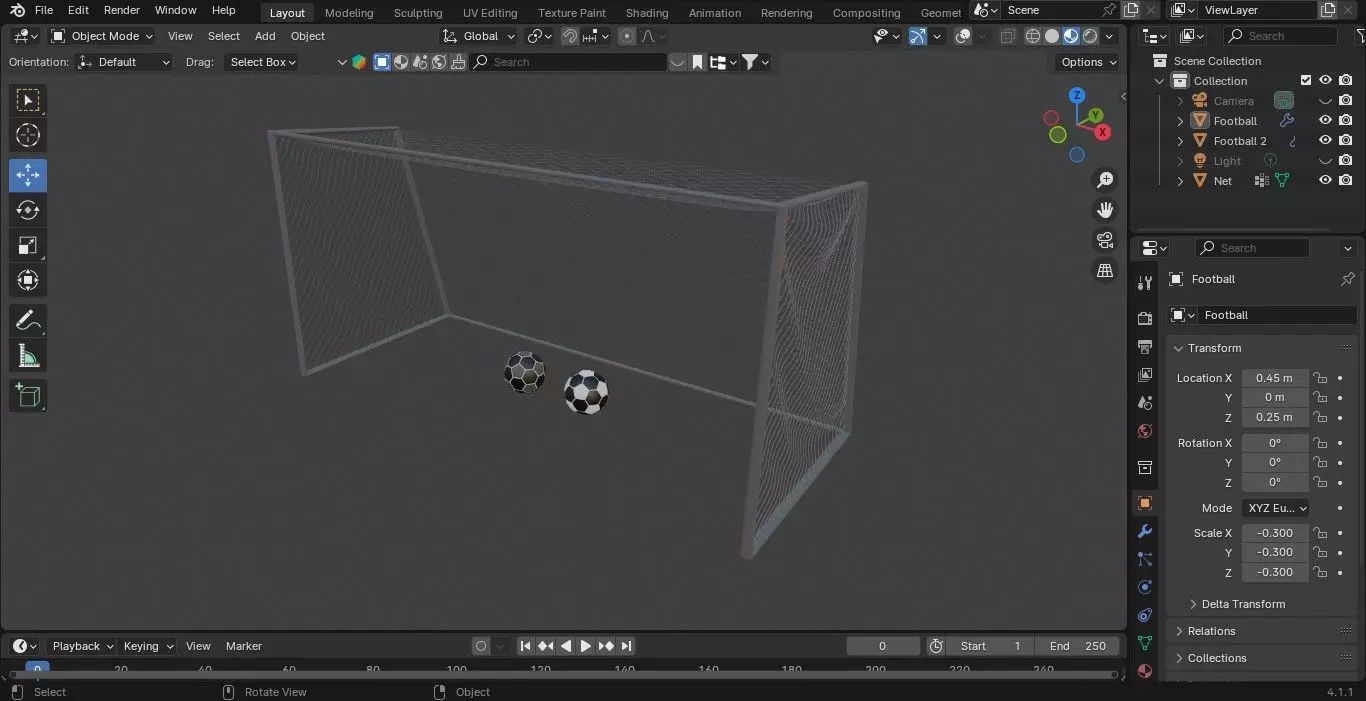This screenshot has height=701, width=1366.
Task: Open the viewport Add menu
Action: [265, 36]
